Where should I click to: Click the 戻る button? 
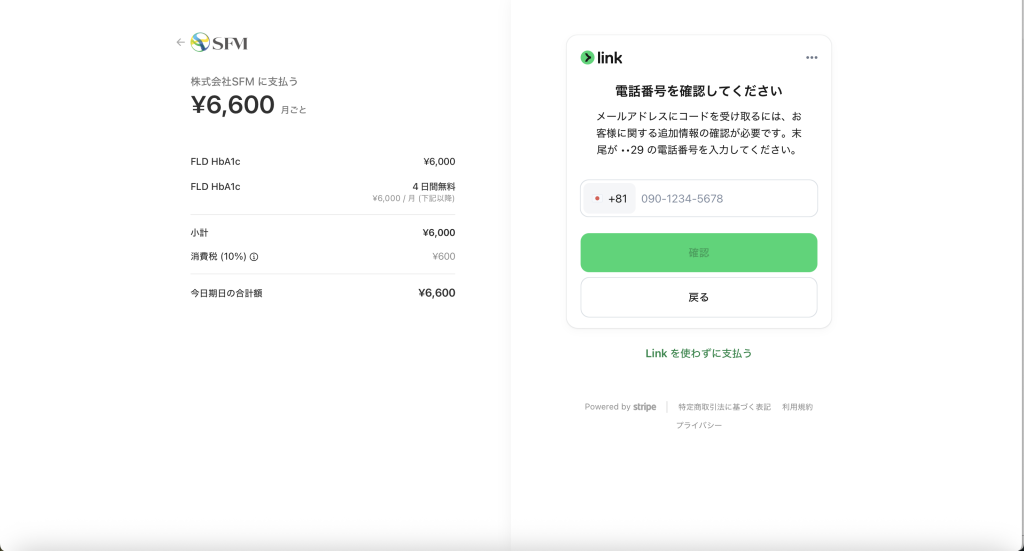click(698, 297)
